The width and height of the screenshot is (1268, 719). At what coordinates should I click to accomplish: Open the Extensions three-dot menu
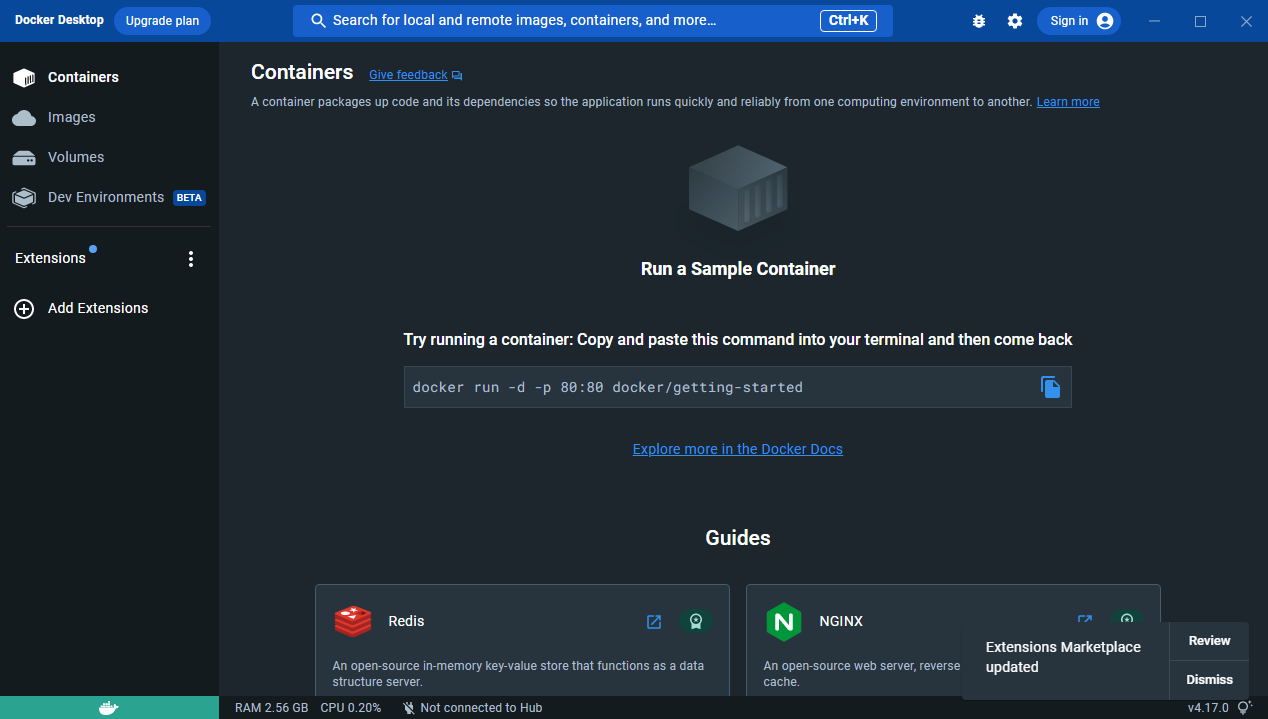click(x=191, y=259)
